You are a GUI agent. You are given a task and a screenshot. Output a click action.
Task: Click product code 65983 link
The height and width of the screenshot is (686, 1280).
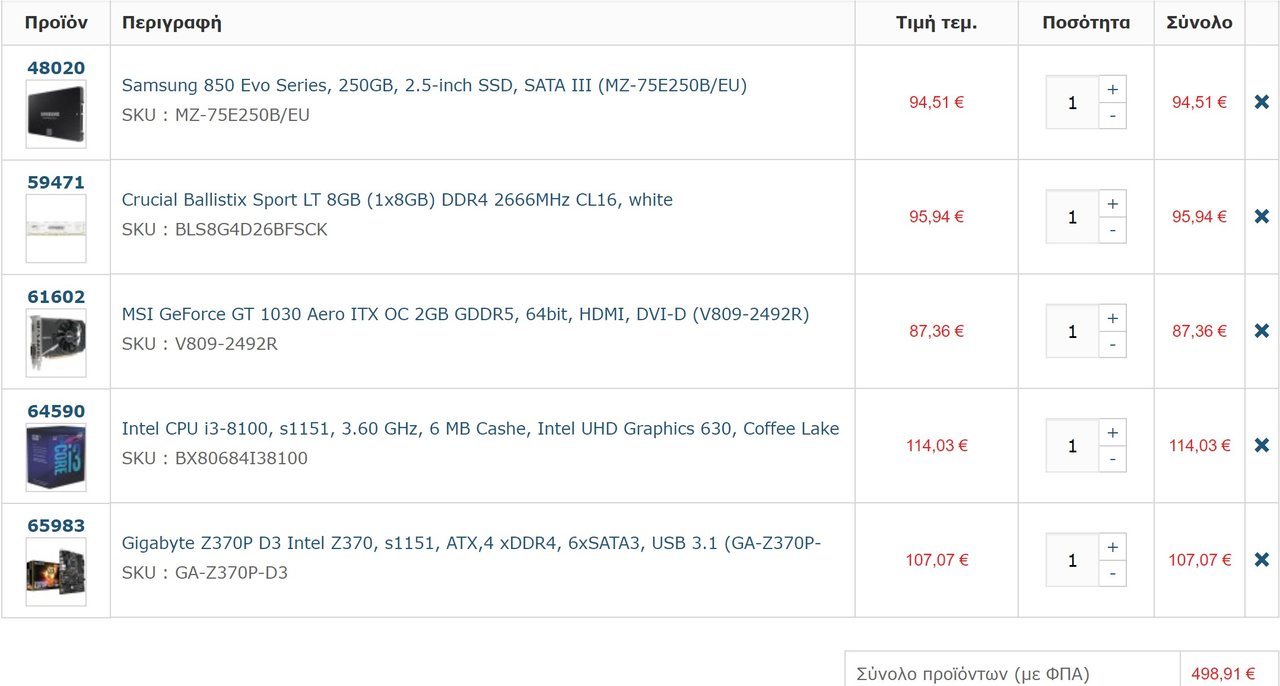click(x=56, y=526)
